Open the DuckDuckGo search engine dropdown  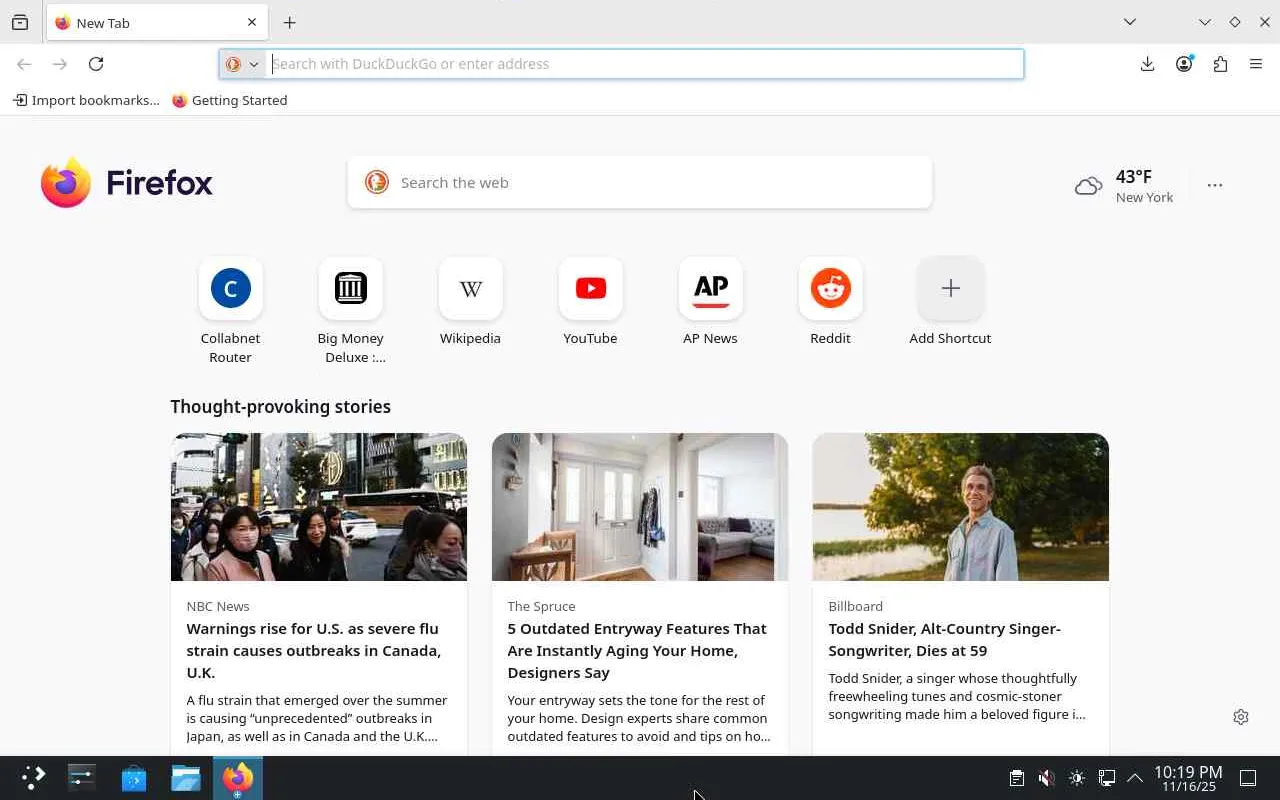[242, 64]
